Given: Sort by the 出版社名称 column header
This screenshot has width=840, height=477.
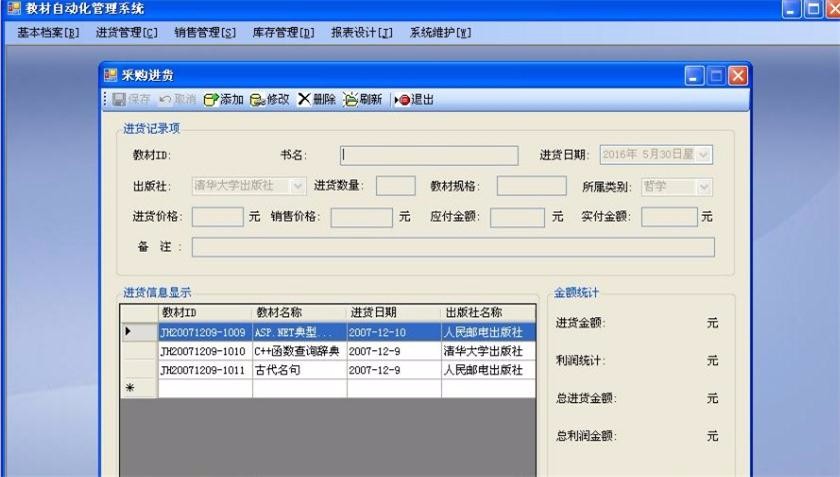Looking at the screenshot, I should pos(488,312).
